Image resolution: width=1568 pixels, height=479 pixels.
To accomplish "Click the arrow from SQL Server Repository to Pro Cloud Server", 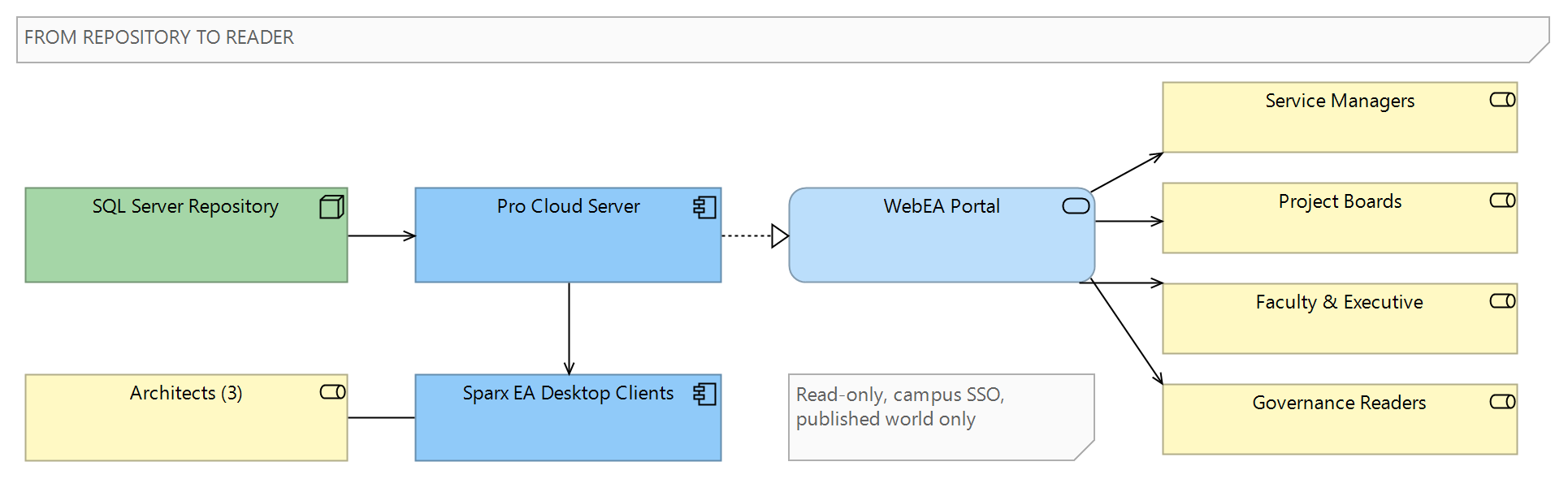I will pos(382,236).
